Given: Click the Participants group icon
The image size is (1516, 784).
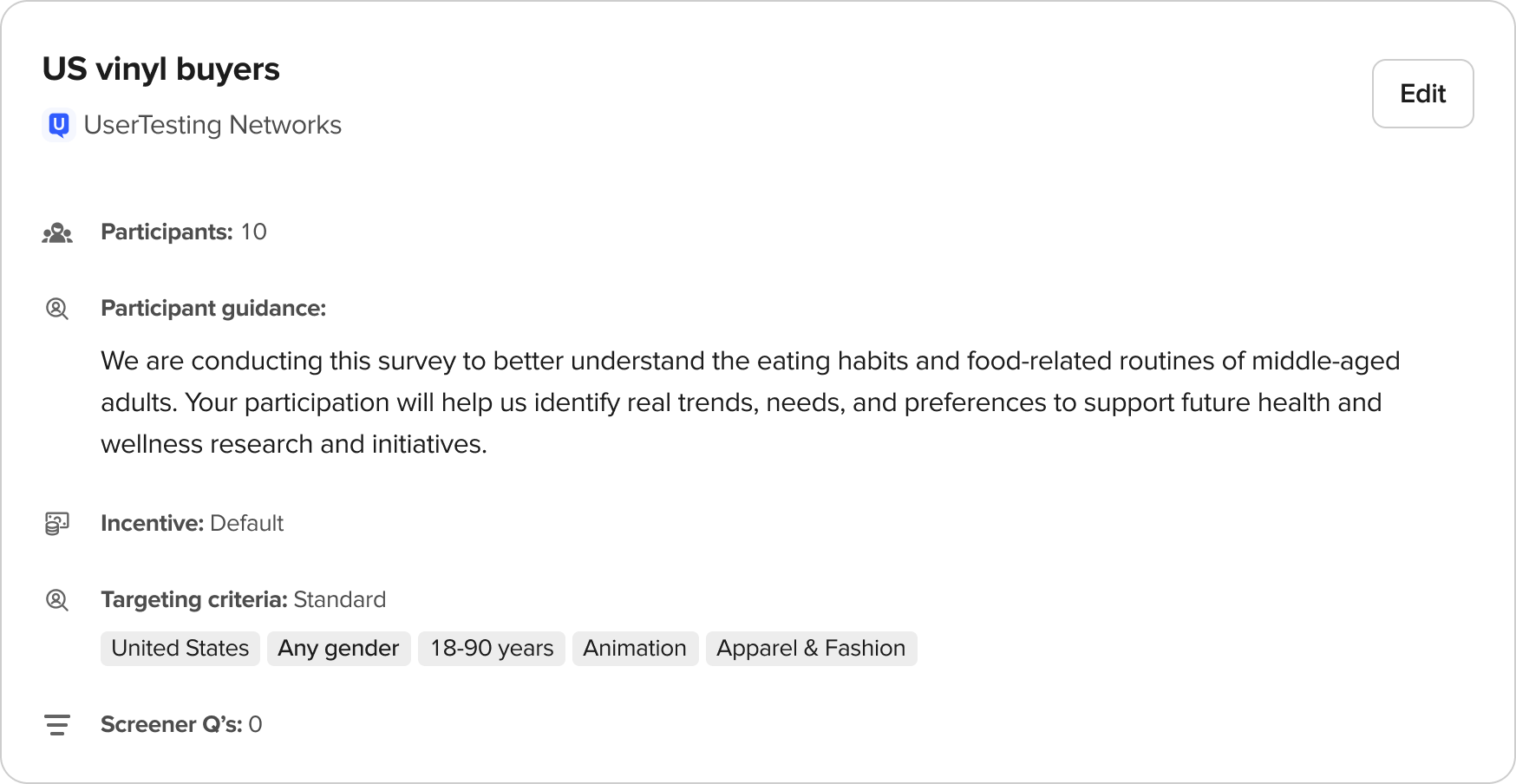Looking at the screenshot, I should click(57, 232).
